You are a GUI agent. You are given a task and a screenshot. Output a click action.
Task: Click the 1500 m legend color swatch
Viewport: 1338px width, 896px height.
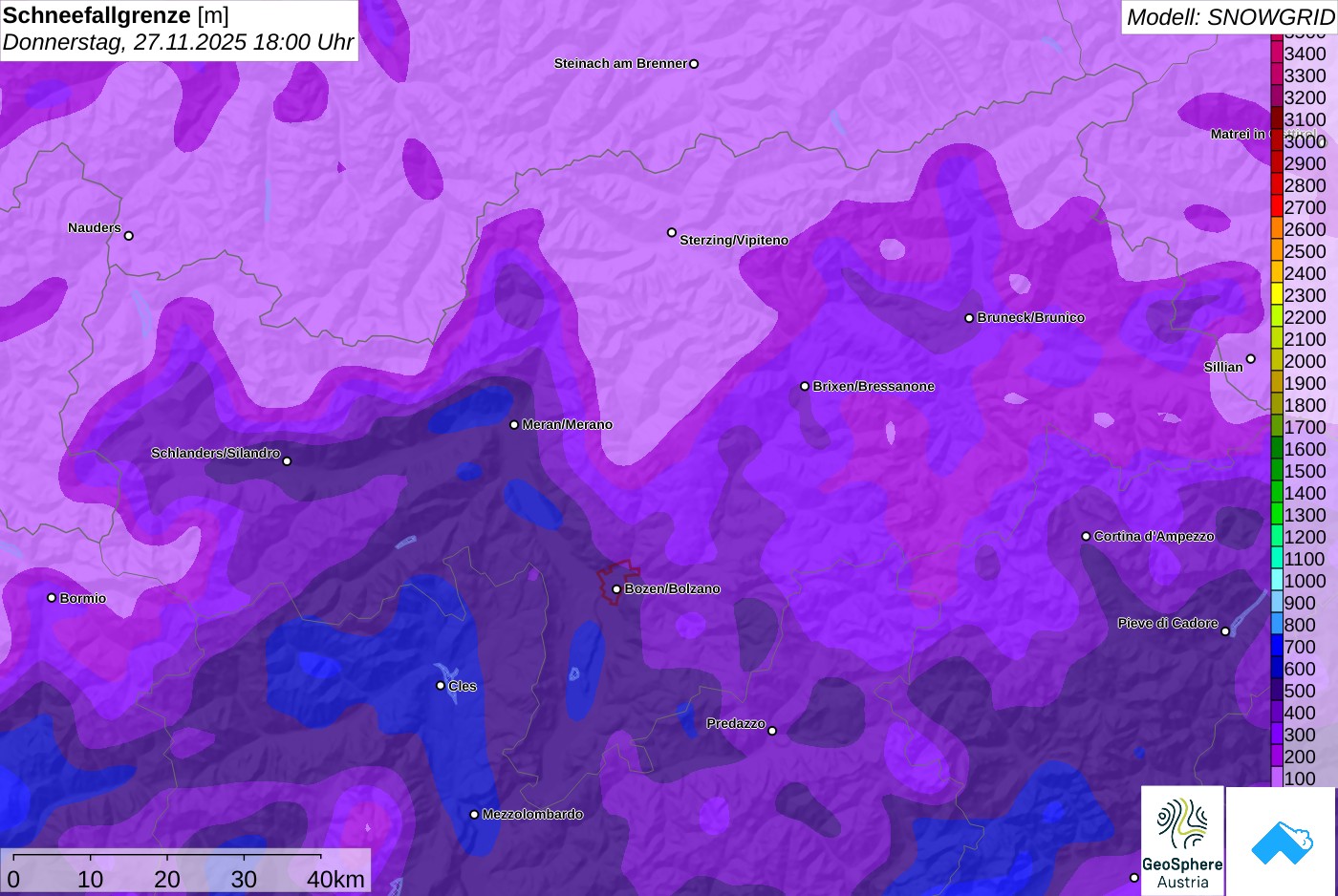tap(1277, 469)
